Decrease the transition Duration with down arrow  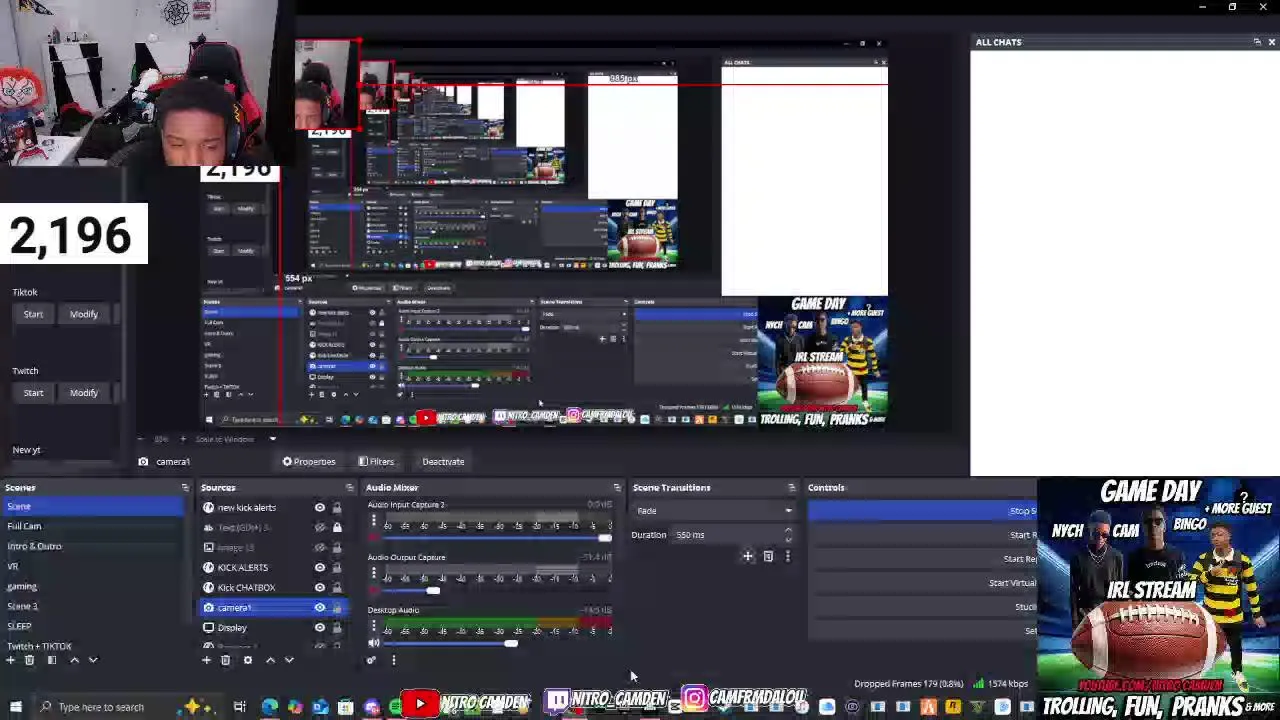pyautogui.click(x=788, y=539)
